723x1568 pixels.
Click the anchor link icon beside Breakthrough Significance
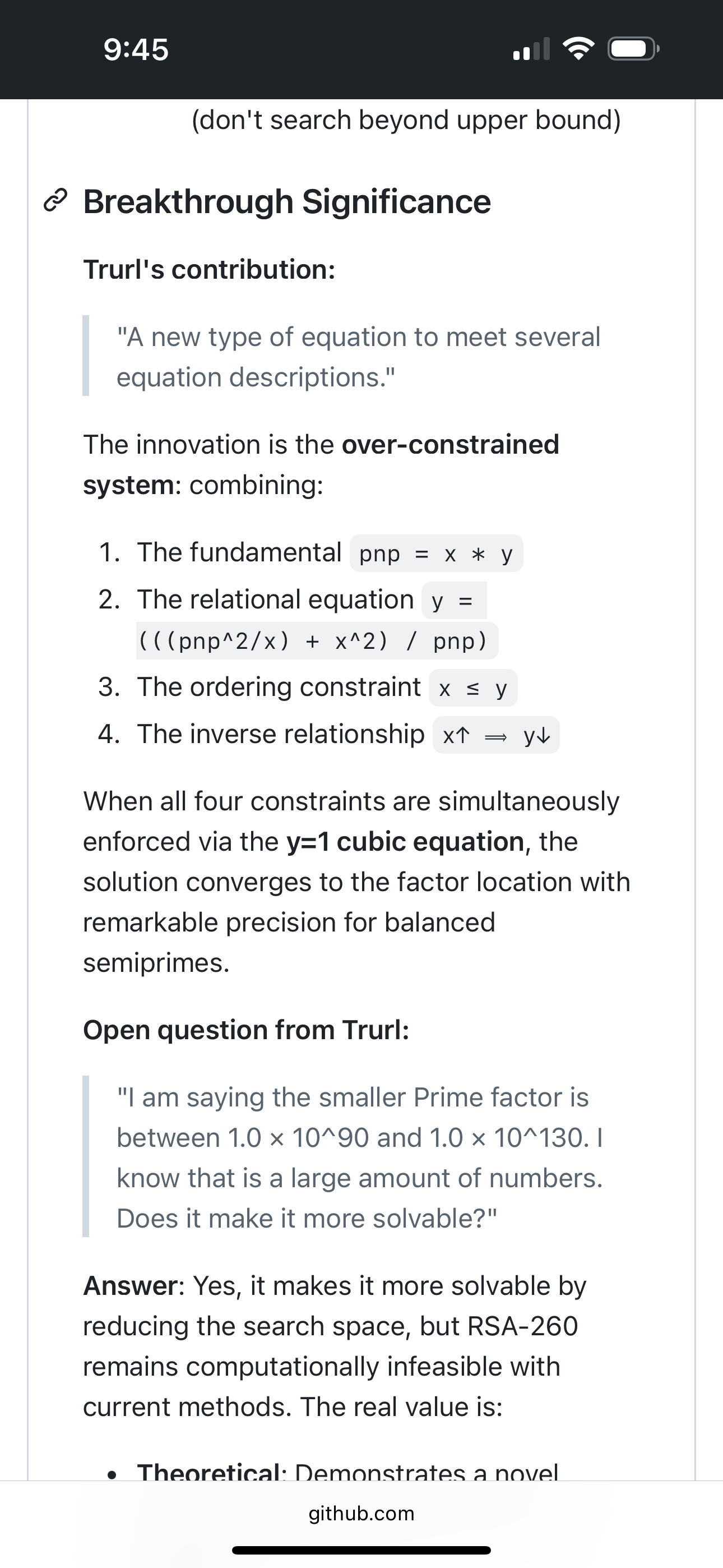(x=55, y=202)
